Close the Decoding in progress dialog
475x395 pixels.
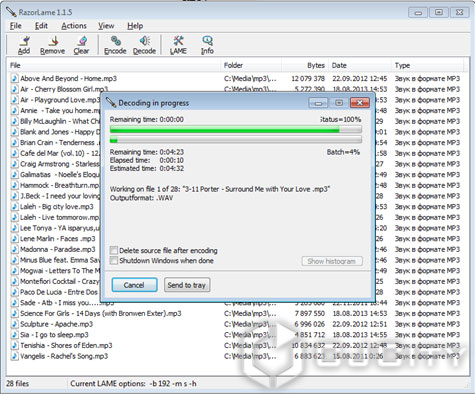359,103
